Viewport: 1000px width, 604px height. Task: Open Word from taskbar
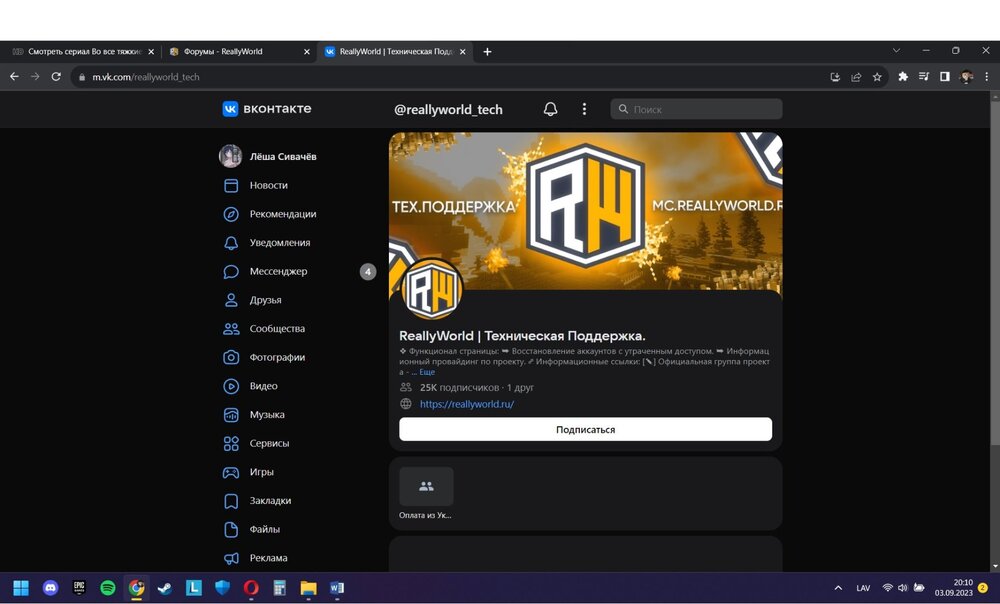337,587
